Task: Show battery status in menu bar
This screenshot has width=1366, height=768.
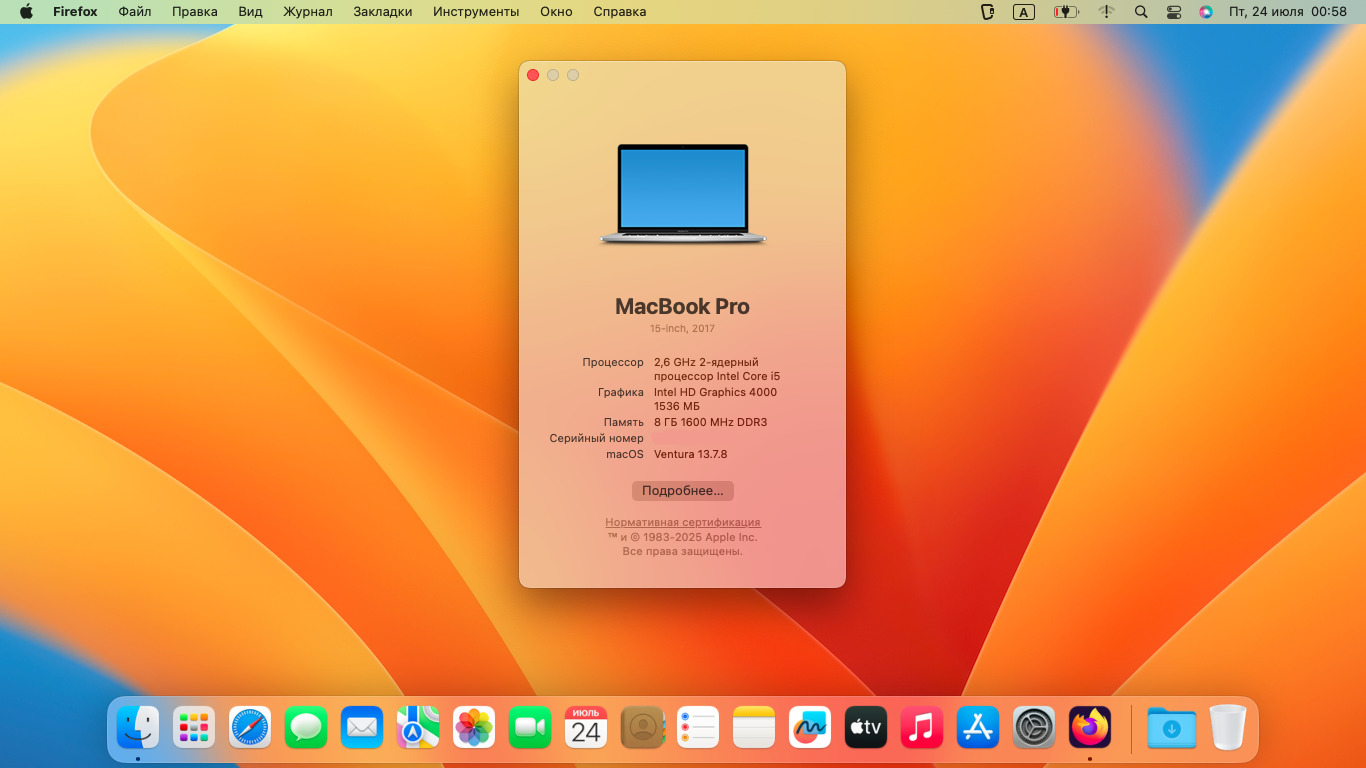Action: (1066, 12)
